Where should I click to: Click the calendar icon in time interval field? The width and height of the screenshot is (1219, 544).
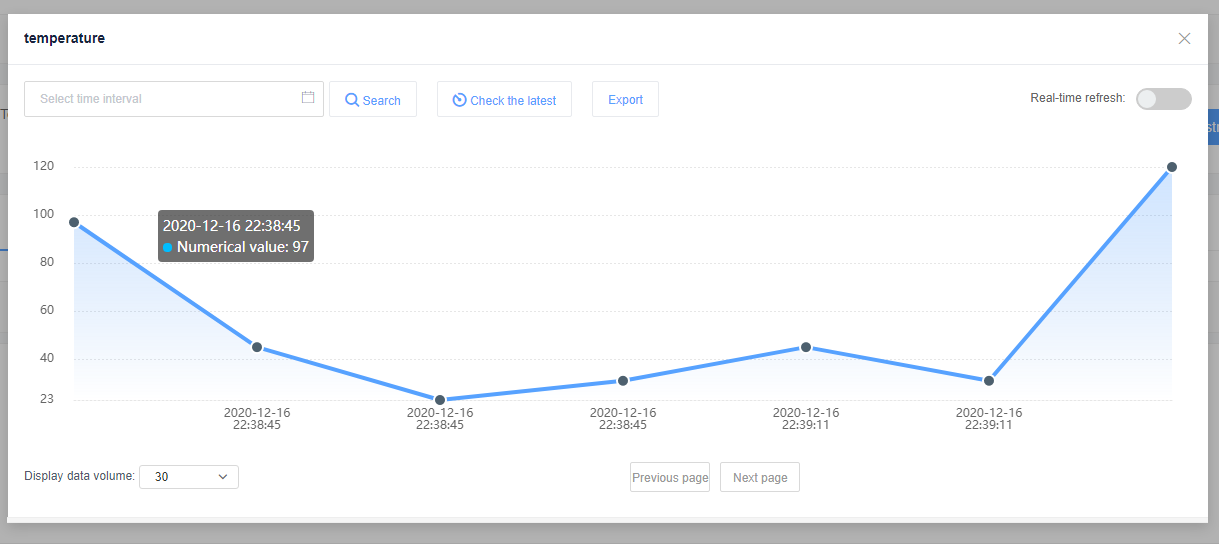(308, 98)
